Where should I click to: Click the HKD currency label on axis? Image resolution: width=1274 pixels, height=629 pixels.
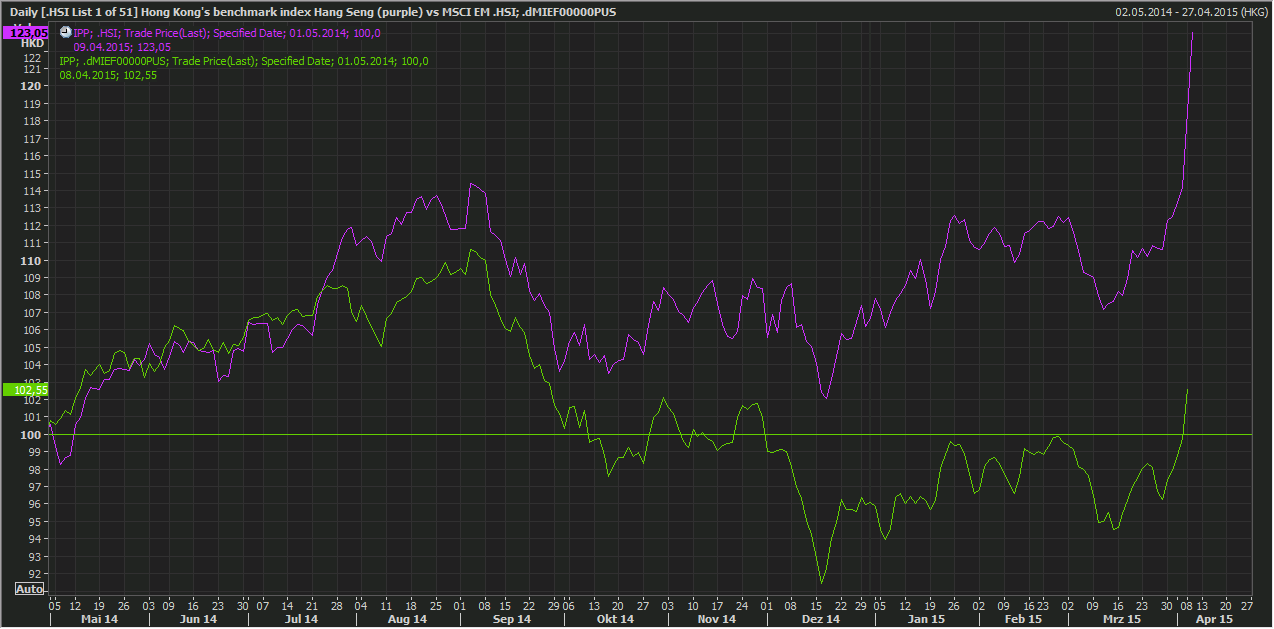coord(33,44)
